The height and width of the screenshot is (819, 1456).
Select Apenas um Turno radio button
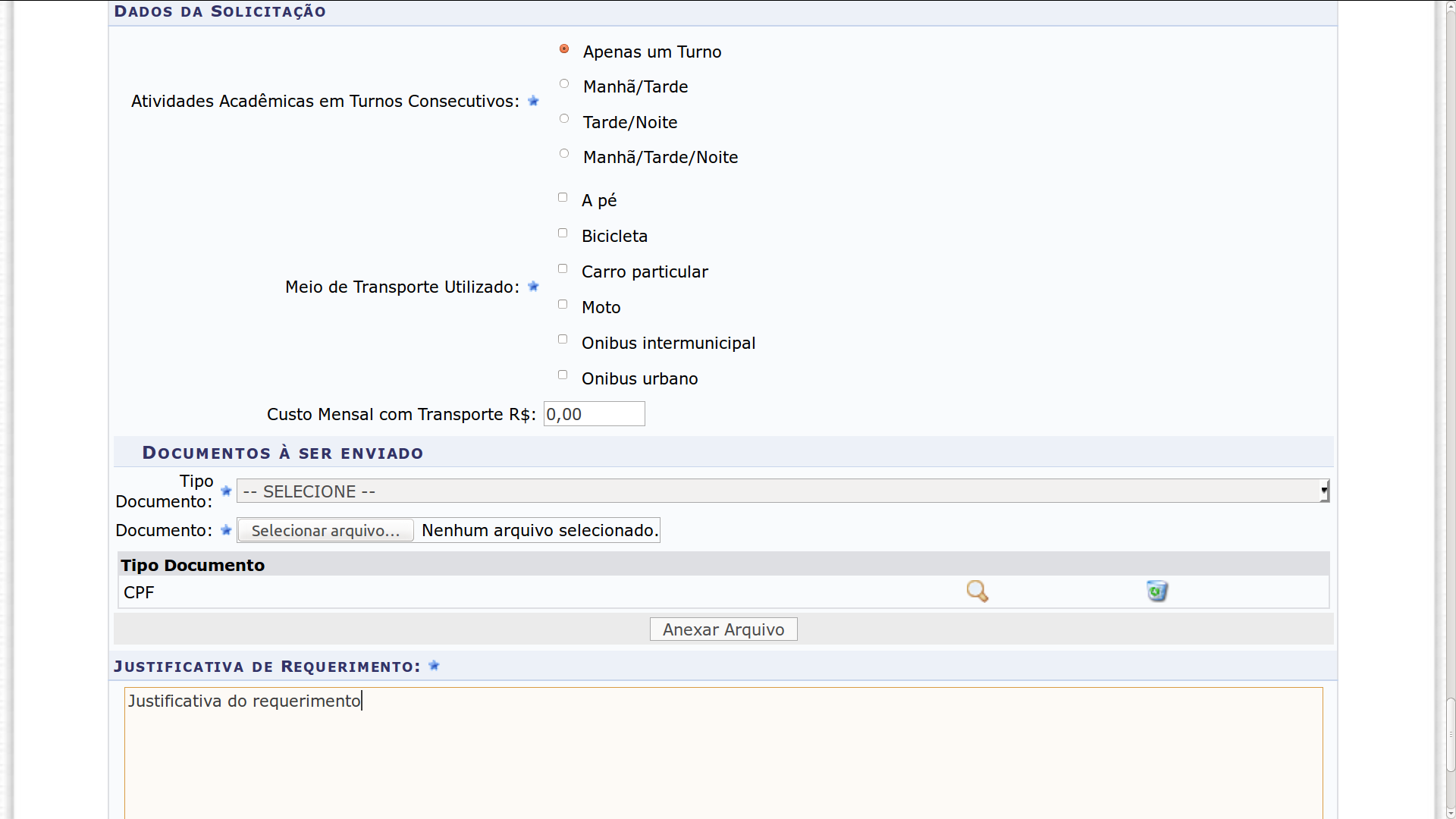pos(564,49)
